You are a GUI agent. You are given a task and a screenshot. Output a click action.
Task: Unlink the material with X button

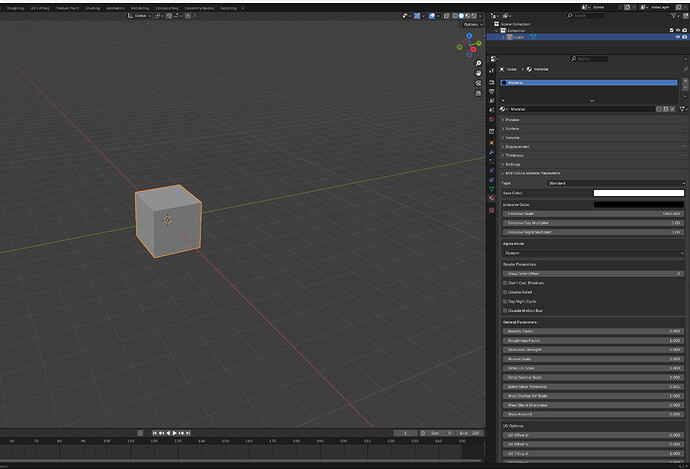(672, 109)
